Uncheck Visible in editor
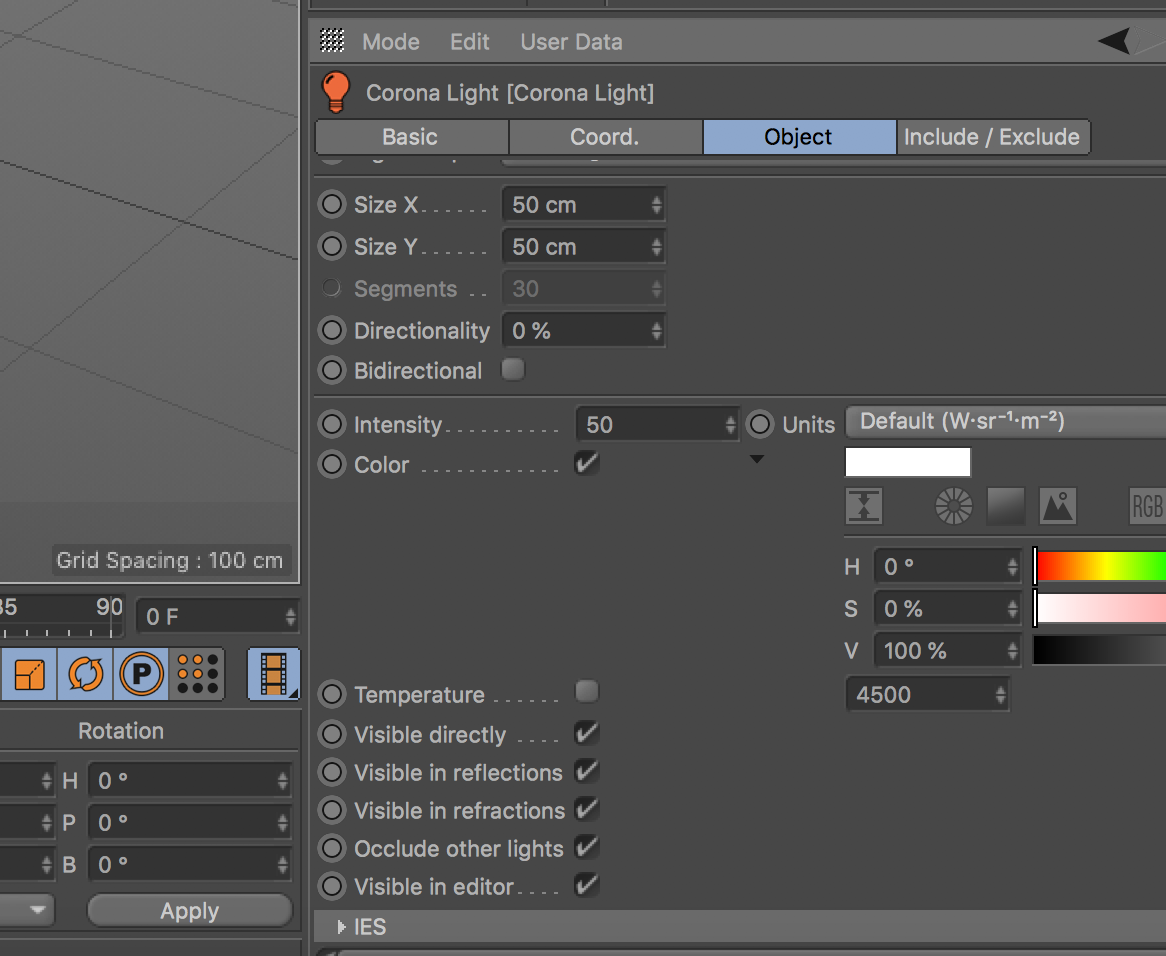 (587, 885)
